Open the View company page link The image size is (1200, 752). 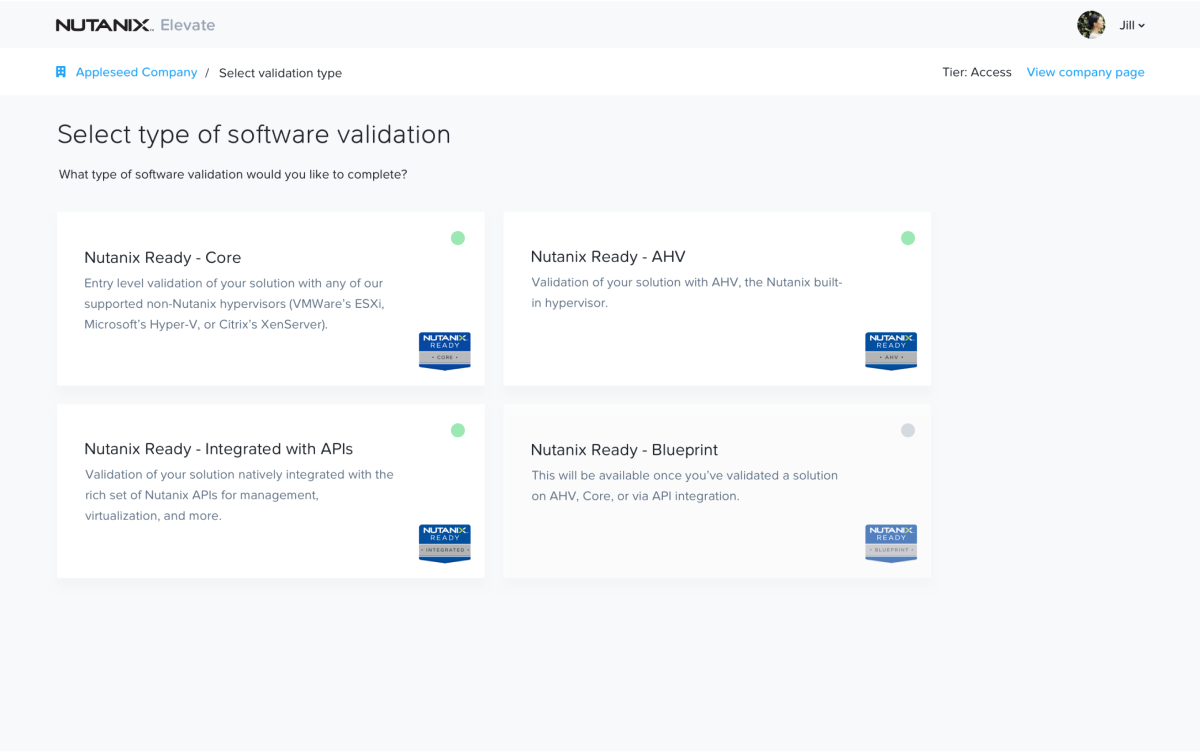pos(1085,71)
